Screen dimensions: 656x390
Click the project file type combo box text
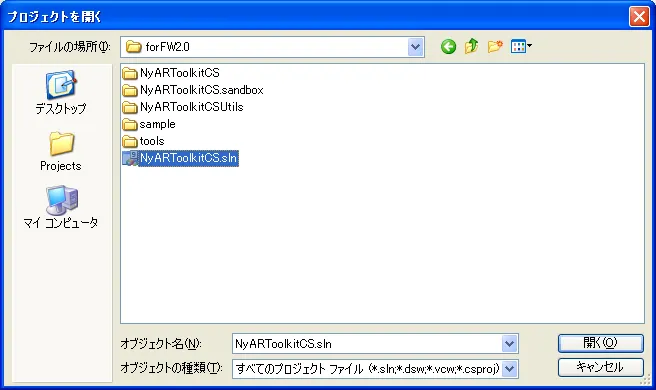(x=367, y=369)
